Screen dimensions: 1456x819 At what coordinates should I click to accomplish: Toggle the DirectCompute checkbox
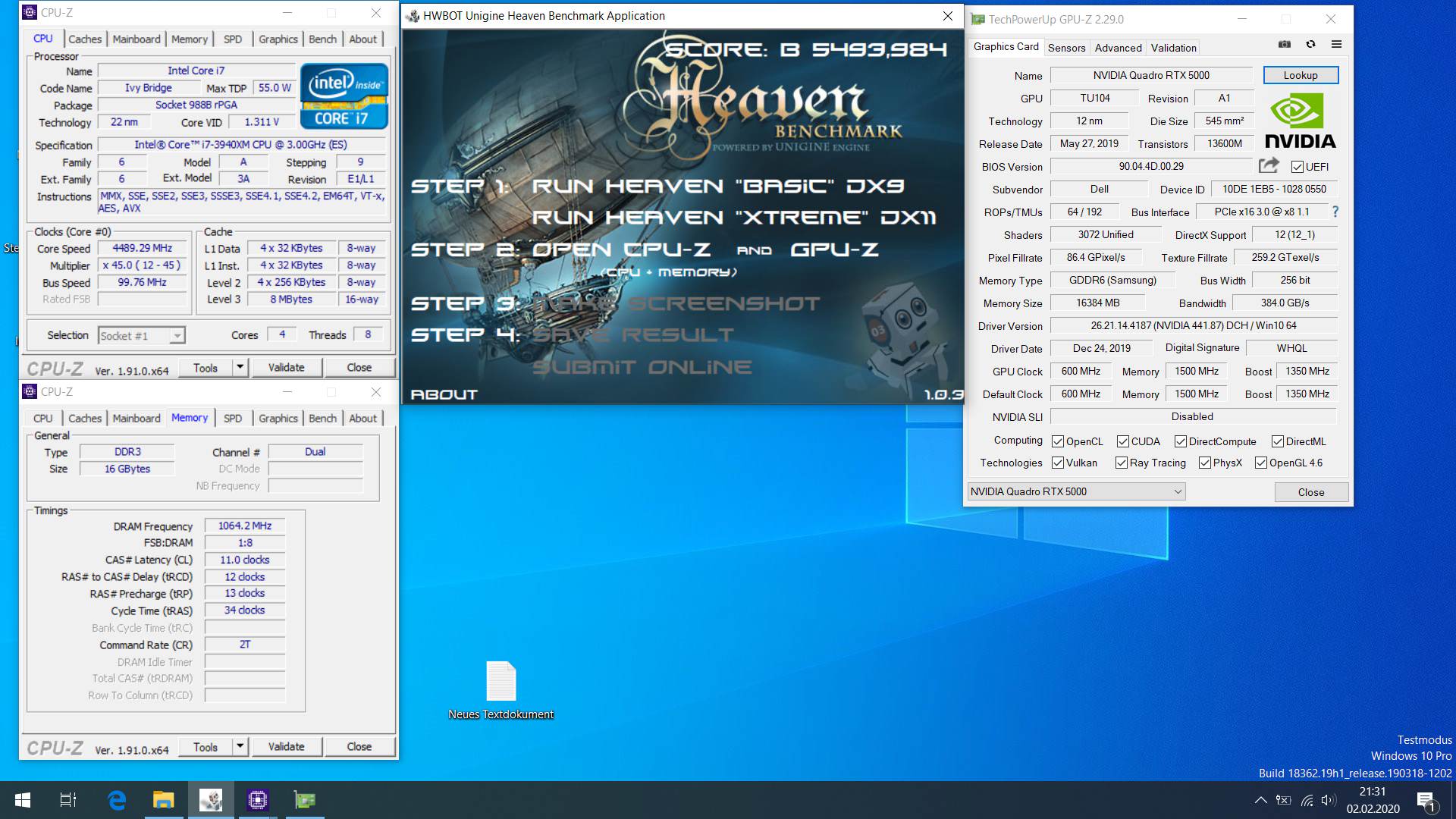click(x=1181, y=441)
